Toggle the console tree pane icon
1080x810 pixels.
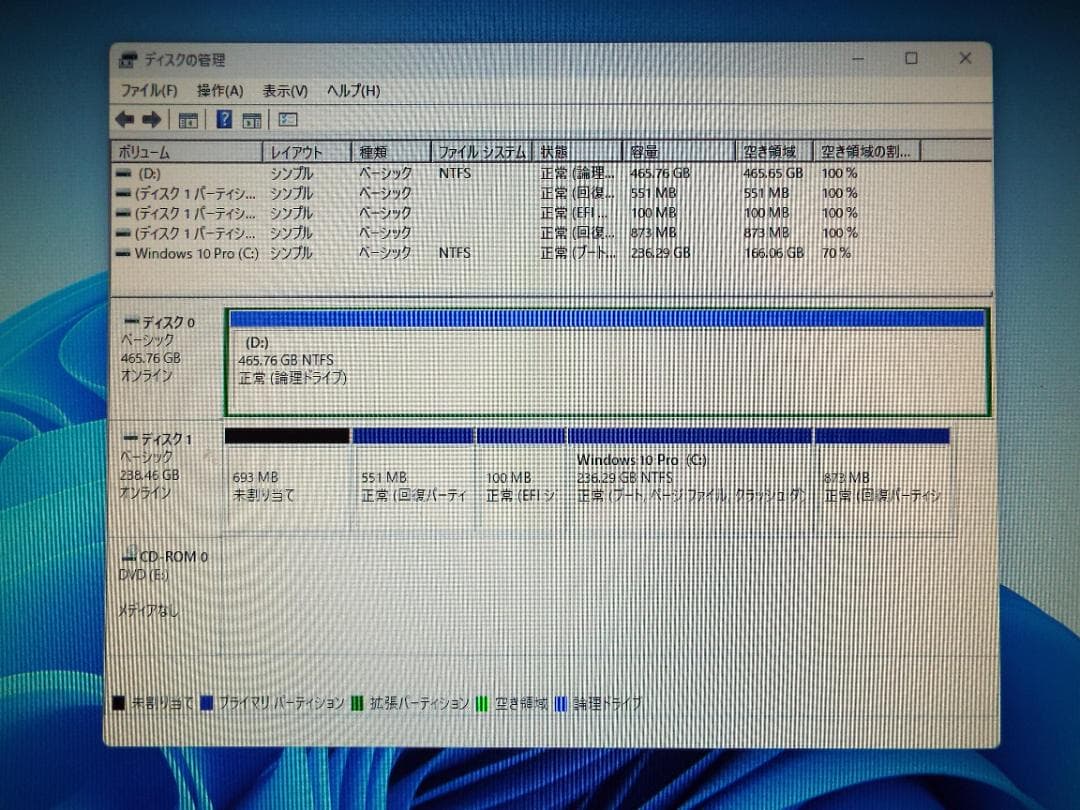187,119
